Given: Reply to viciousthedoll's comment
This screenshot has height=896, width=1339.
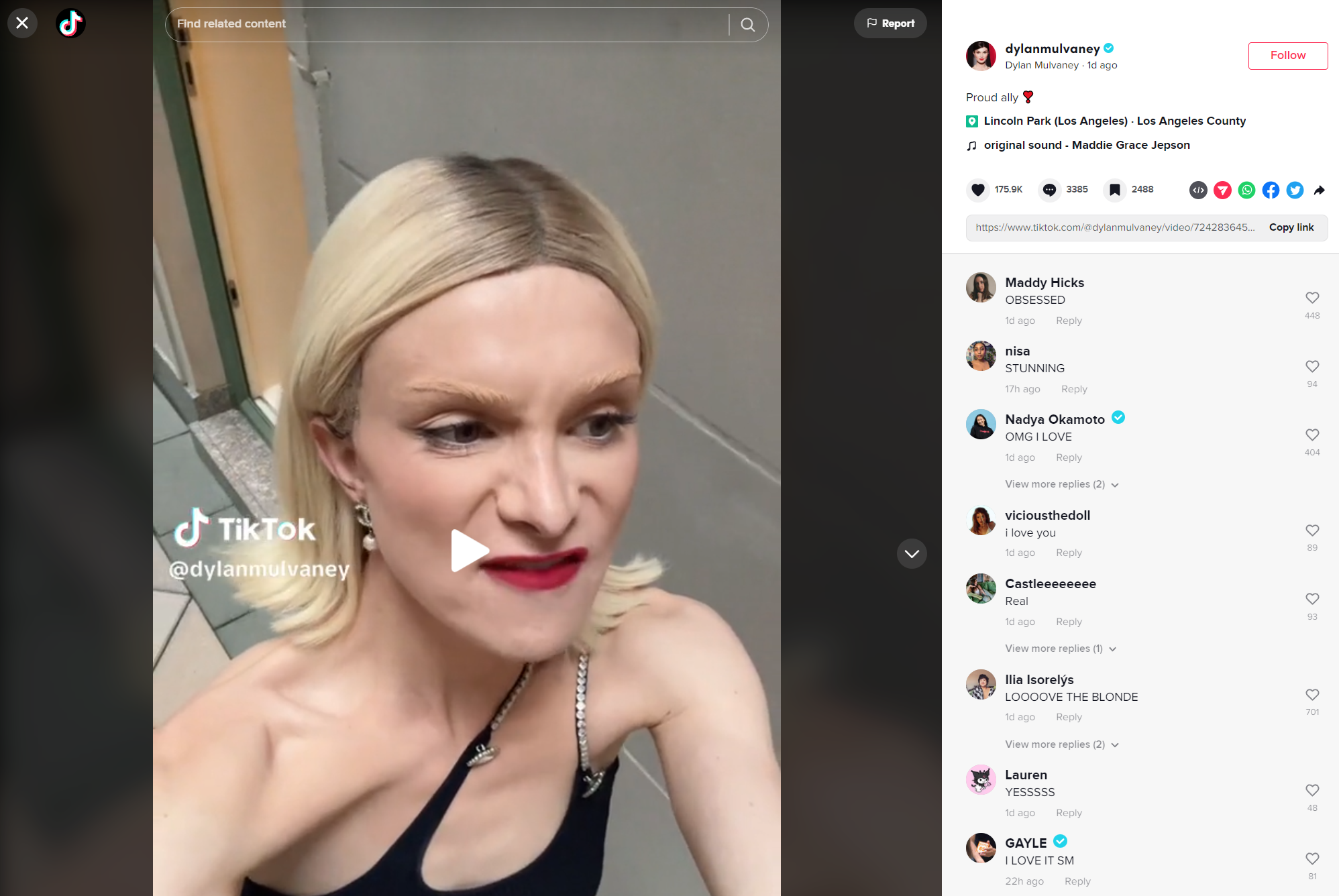Looking at the screenshot, I should (x=1069, y=553).
